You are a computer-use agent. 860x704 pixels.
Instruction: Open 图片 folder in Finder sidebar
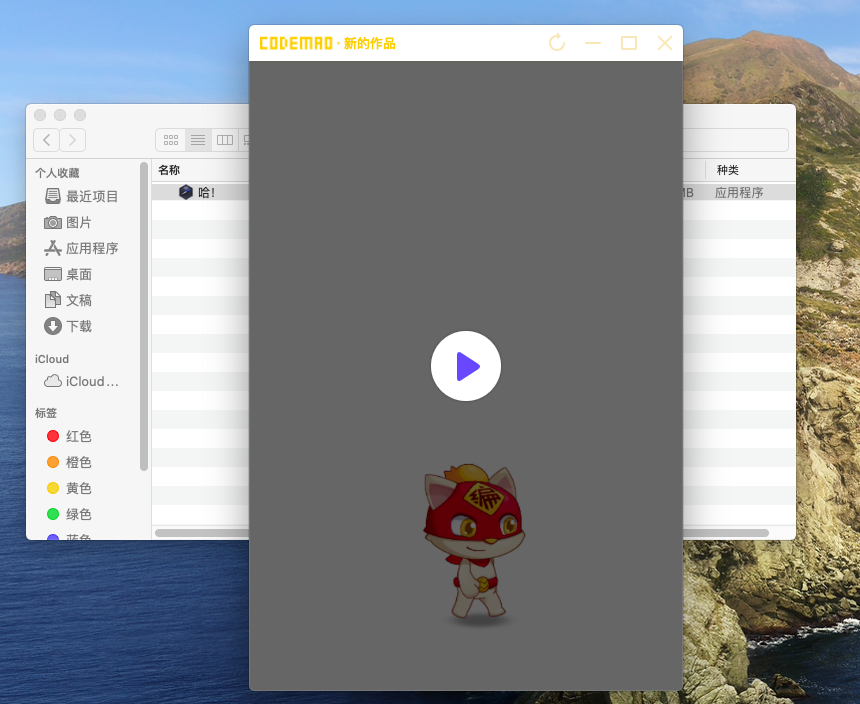[x=68, y=222]
